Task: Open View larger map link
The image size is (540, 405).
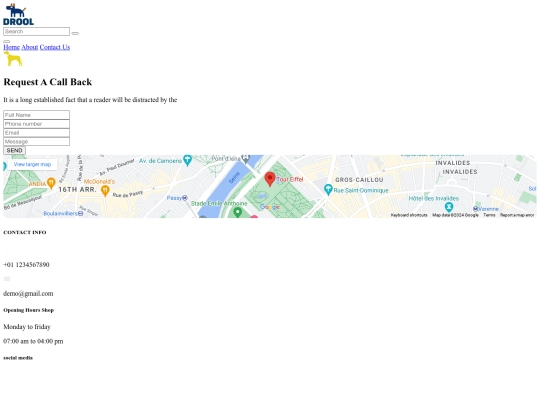Action: click(x=32, y=164)
